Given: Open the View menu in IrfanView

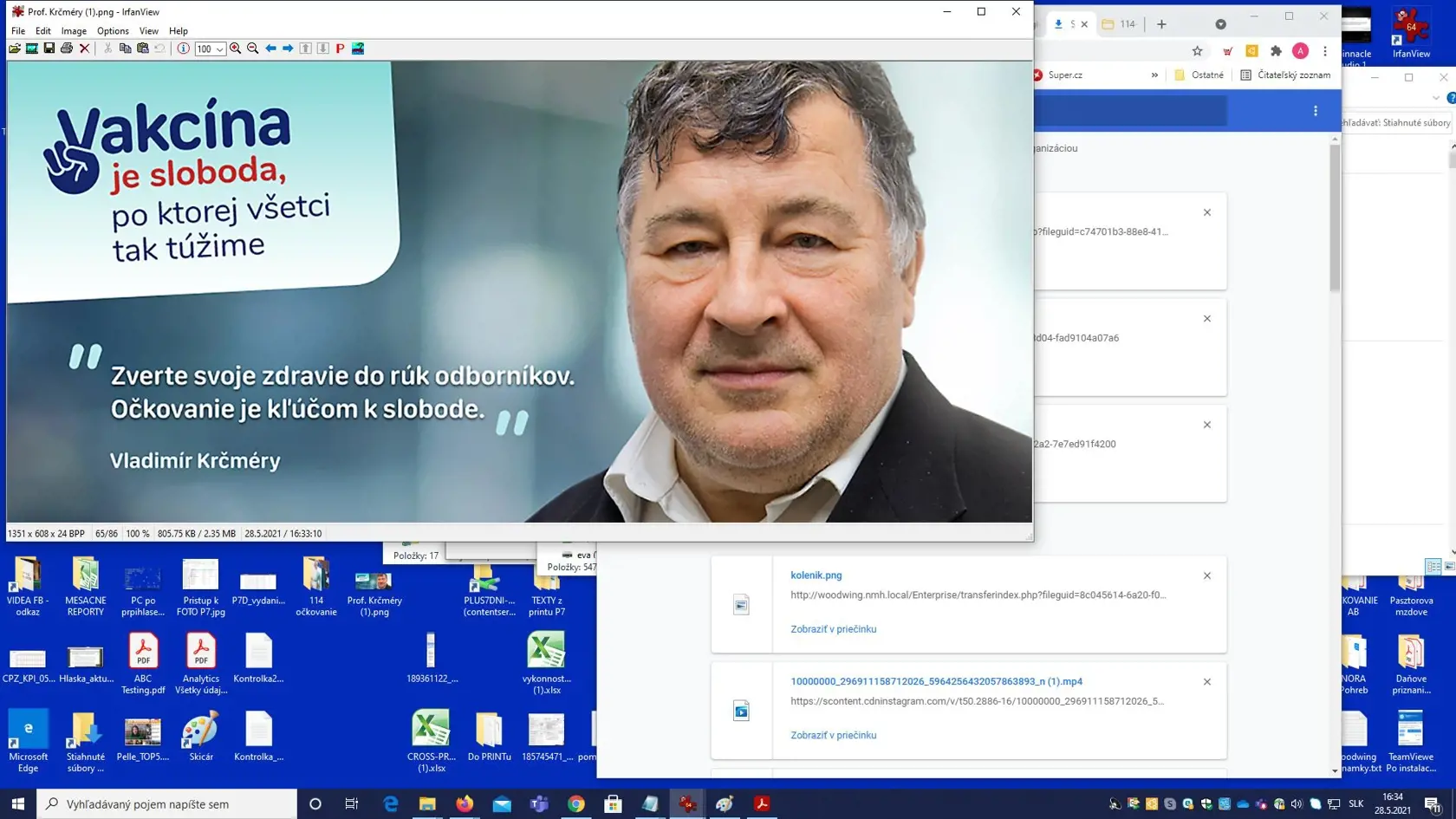Looking at the screenshot, I should pyautogui.click(x=149, y=31).
